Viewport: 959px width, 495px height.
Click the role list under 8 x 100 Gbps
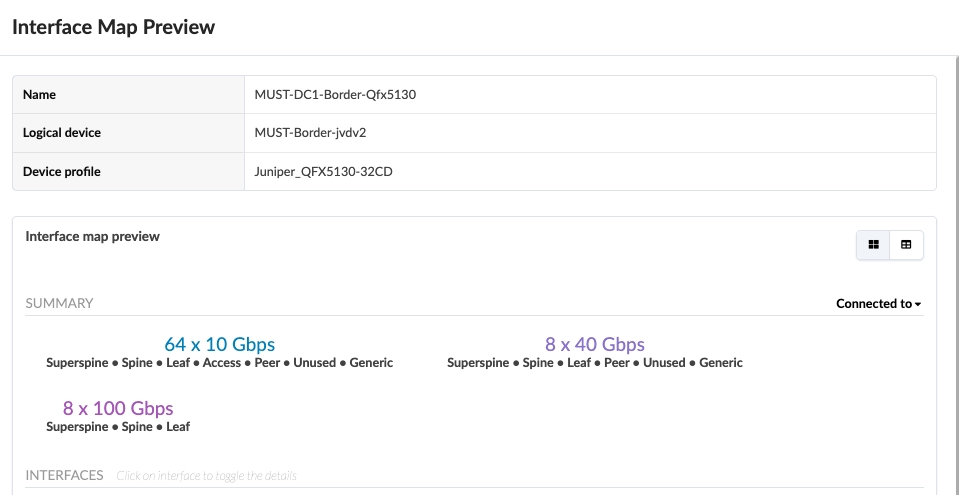[x=118, y=427]
